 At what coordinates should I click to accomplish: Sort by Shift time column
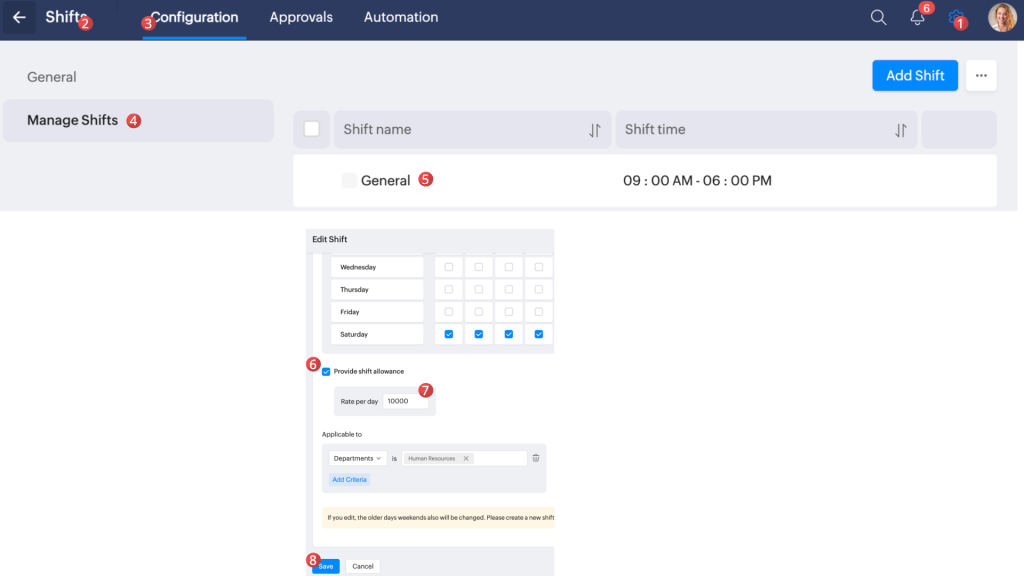pos(900,130)
